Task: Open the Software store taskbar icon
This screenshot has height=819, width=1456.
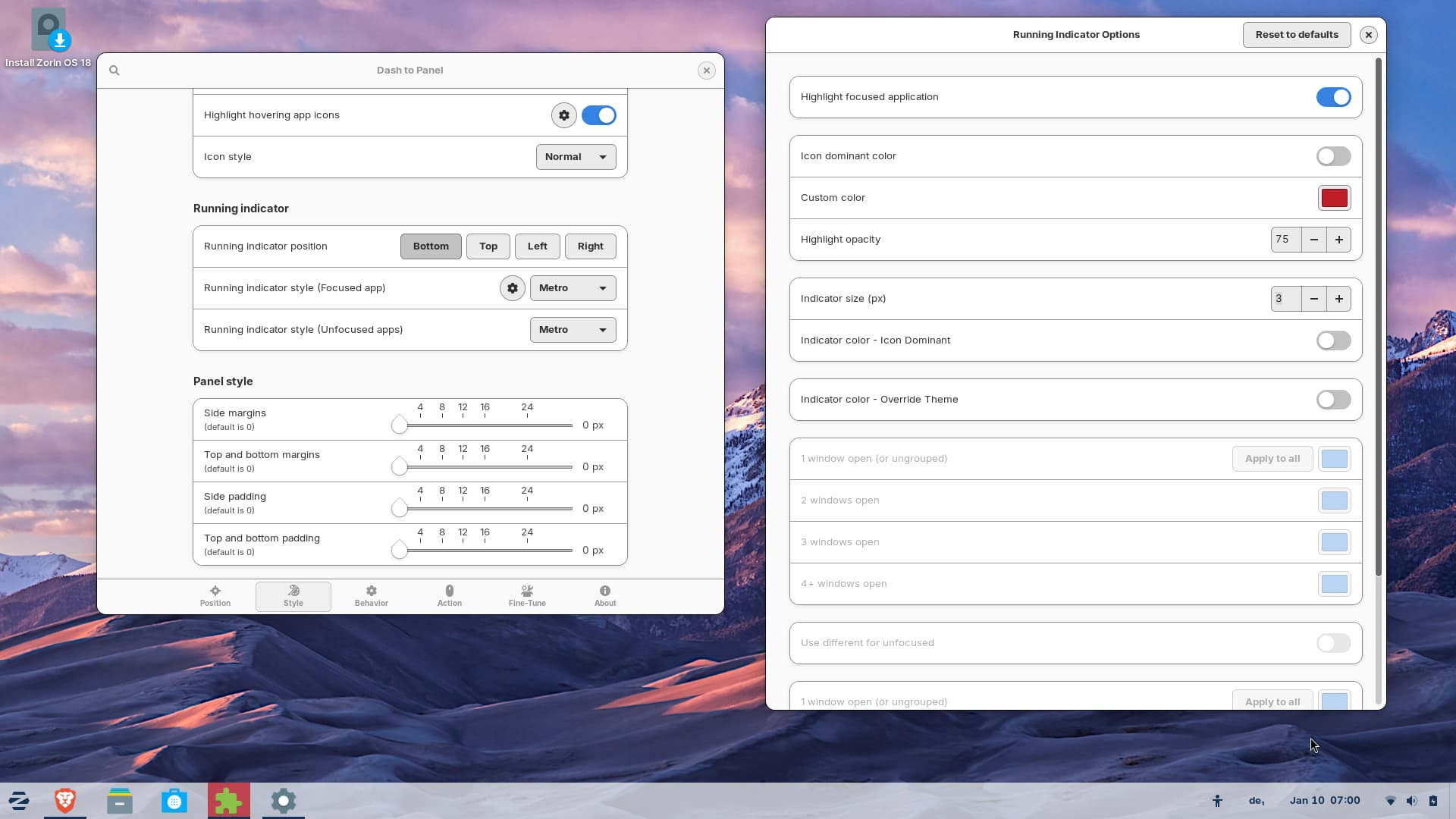Action: point(174,801)
